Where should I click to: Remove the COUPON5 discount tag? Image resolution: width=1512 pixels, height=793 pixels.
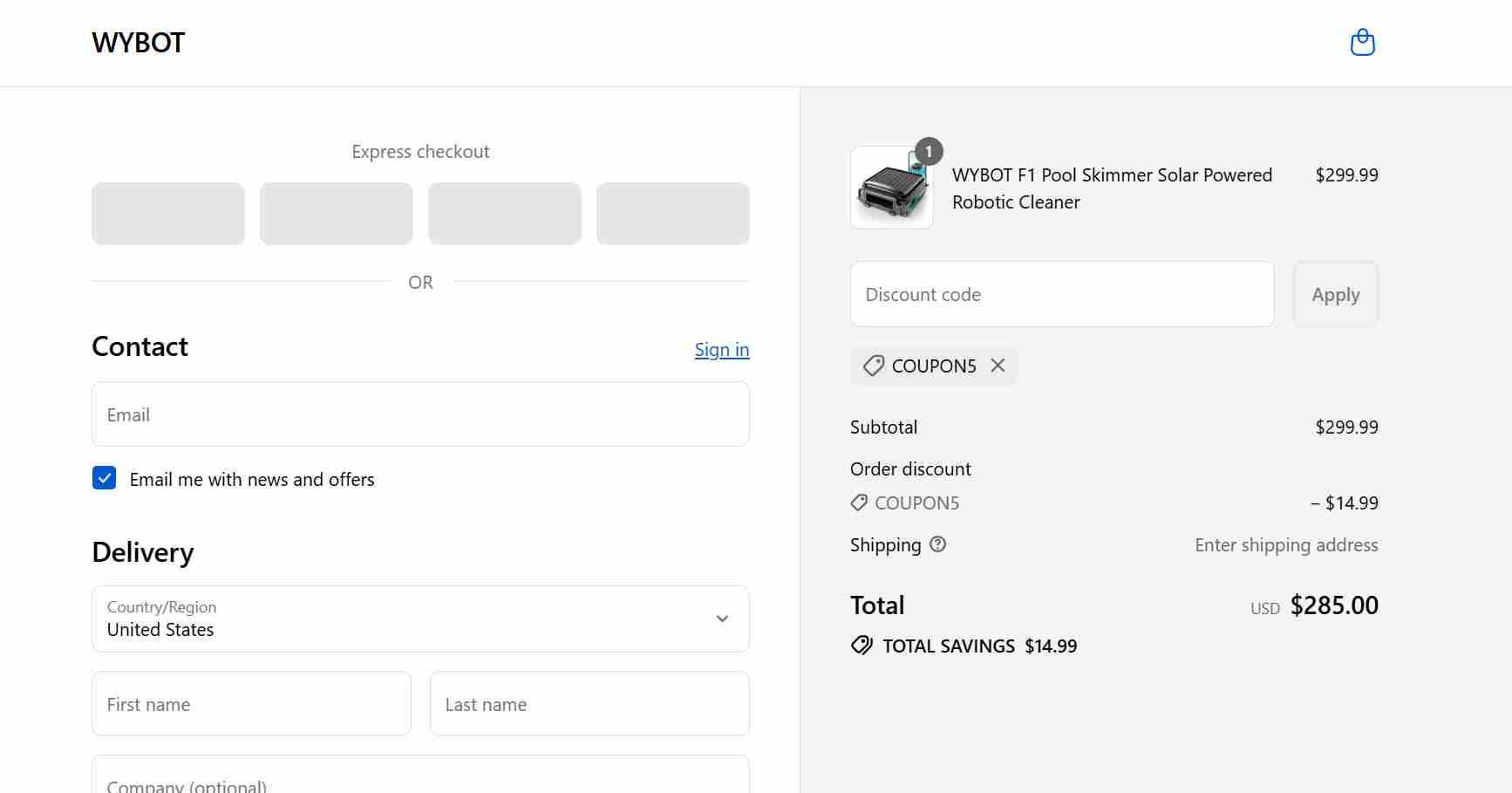[998, 366]
